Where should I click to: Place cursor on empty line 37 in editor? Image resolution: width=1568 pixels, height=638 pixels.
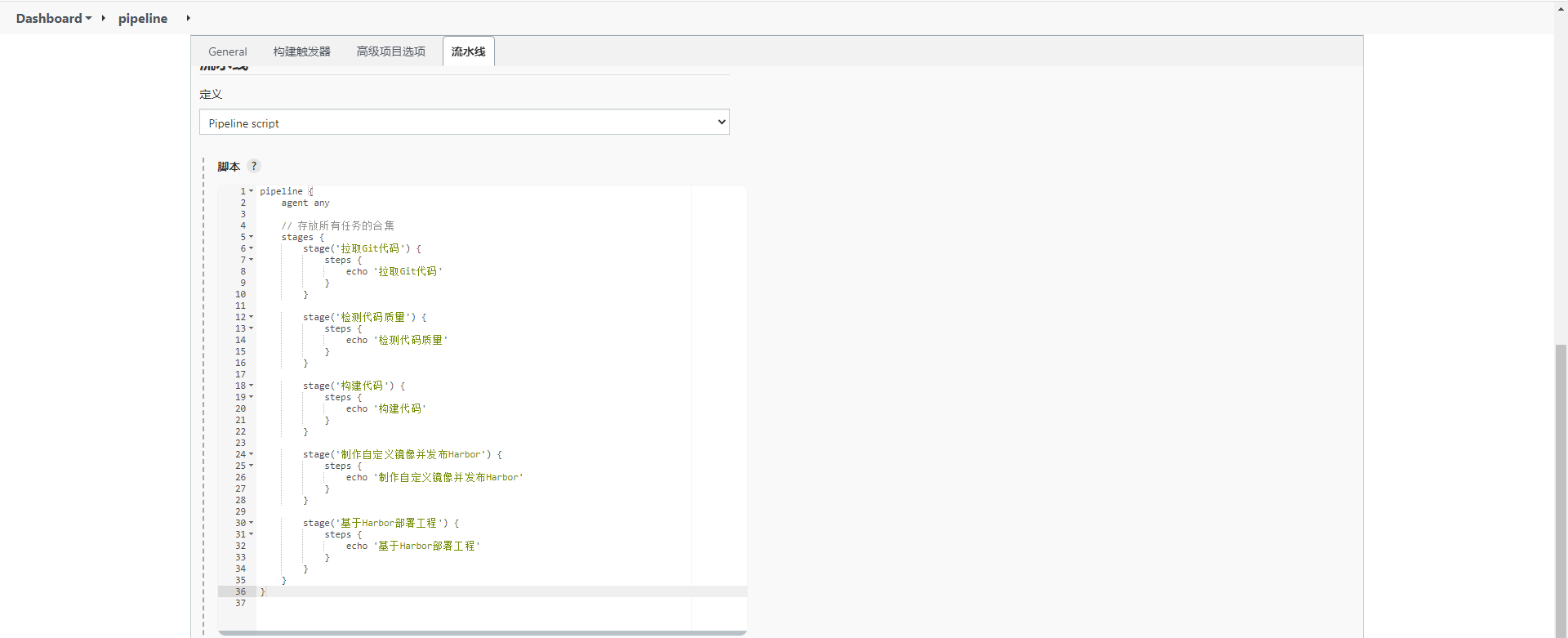point(408,603)
